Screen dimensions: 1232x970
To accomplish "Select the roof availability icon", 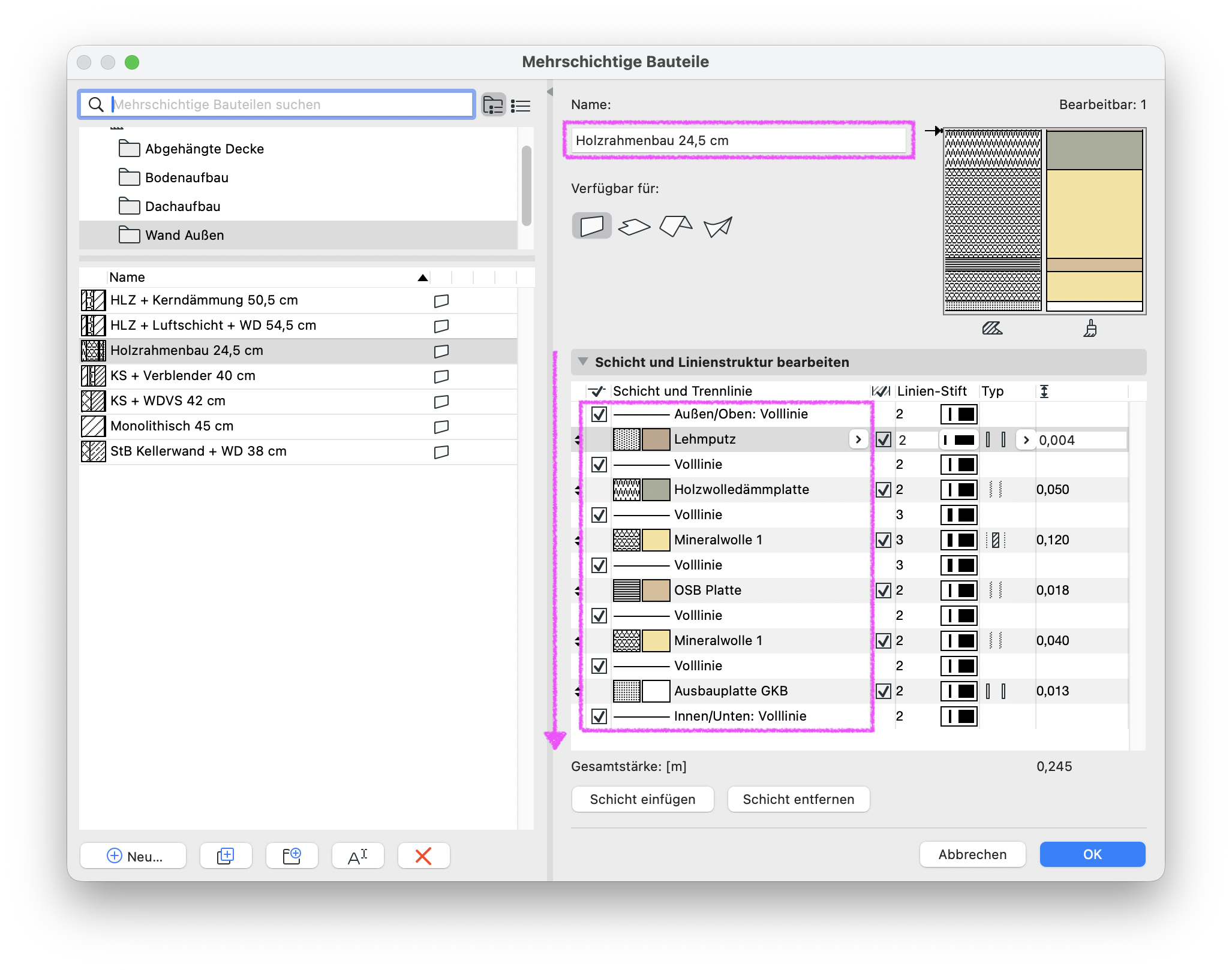I will point(676,226).
